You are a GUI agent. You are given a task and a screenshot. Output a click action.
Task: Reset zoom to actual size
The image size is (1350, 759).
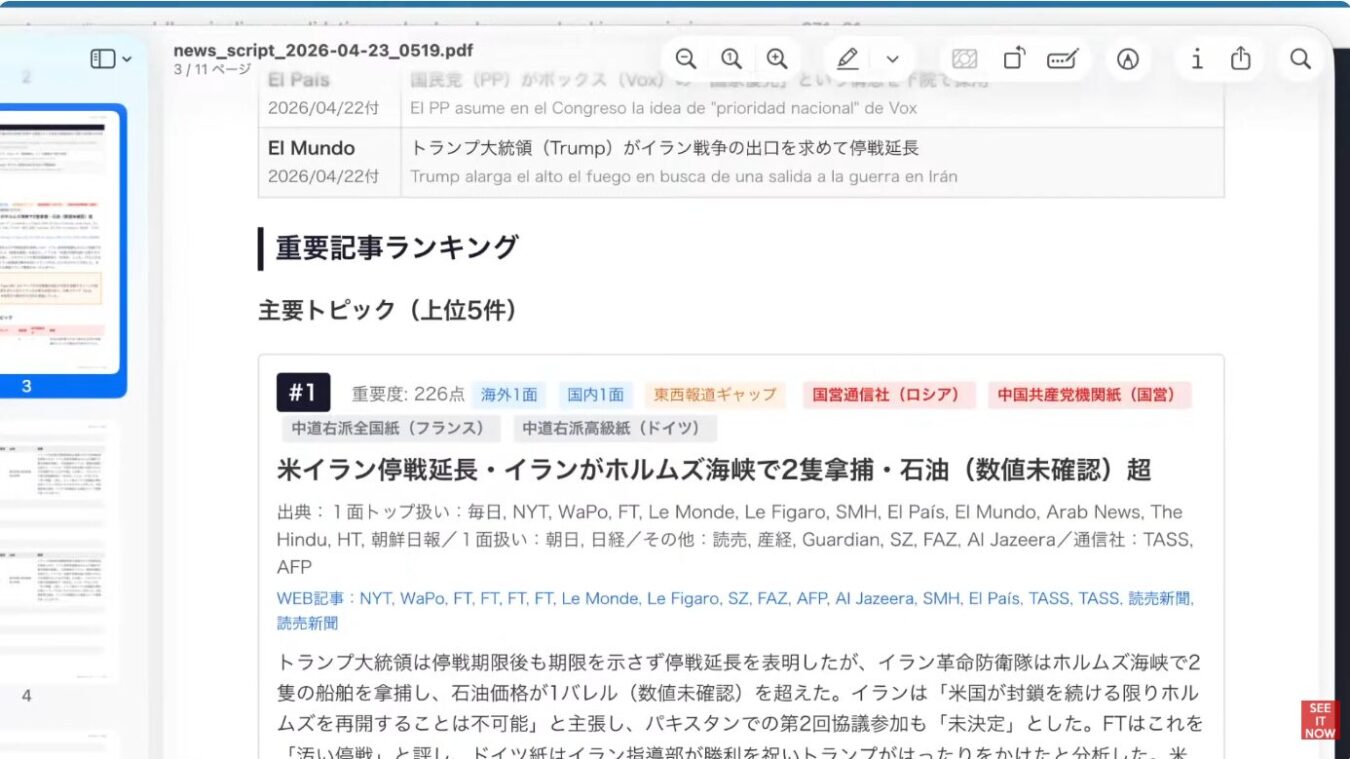click(x=731, y=58)
